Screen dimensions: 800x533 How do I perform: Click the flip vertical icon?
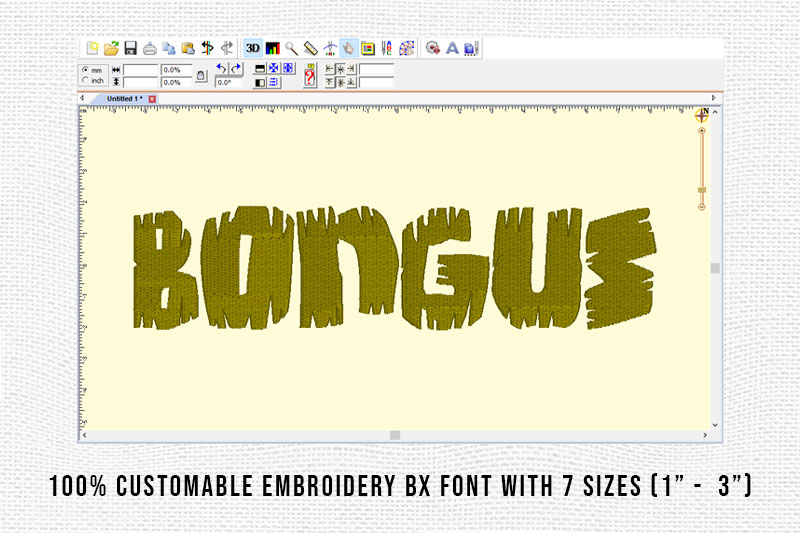[x=260, y=68]
